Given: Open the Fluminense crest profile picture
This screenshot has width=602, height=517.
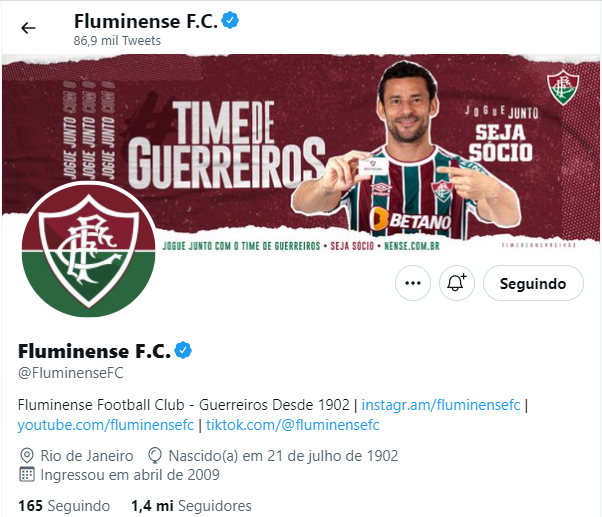Looking at the screenshot, I should tap(88, 249).
